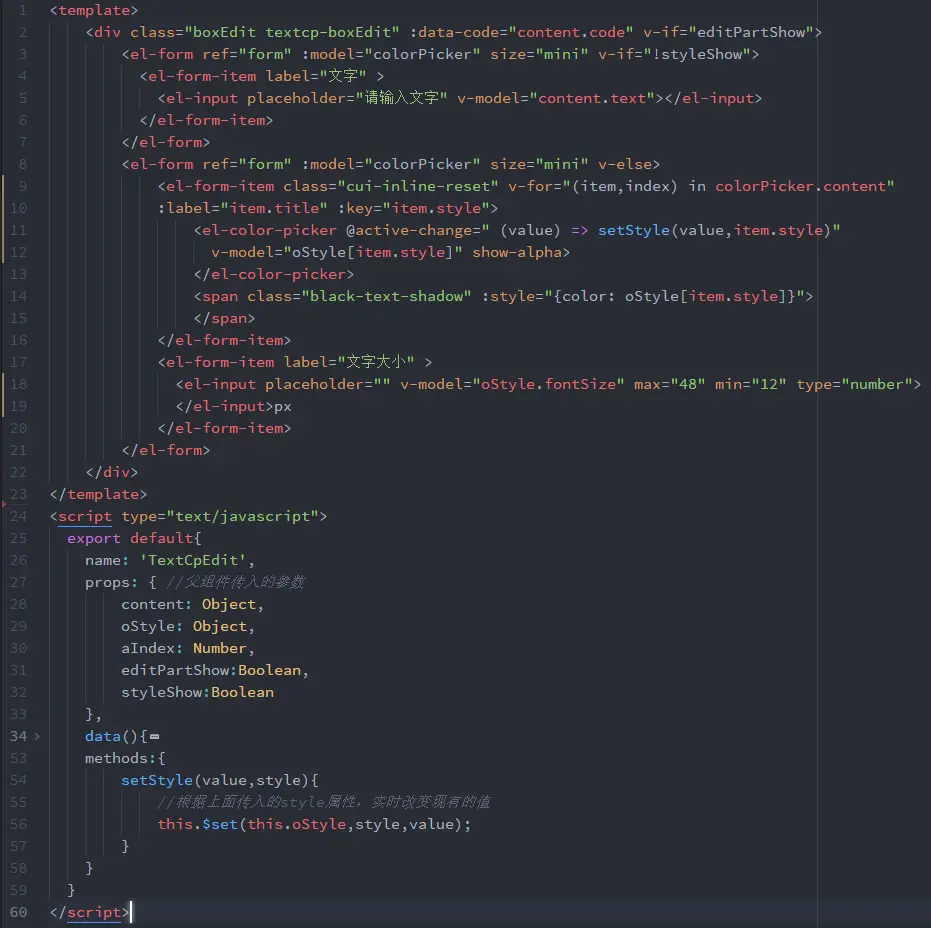The image size is (931, 928).
Task: Click the max="48" attribute
Action: tap(670, 384)
